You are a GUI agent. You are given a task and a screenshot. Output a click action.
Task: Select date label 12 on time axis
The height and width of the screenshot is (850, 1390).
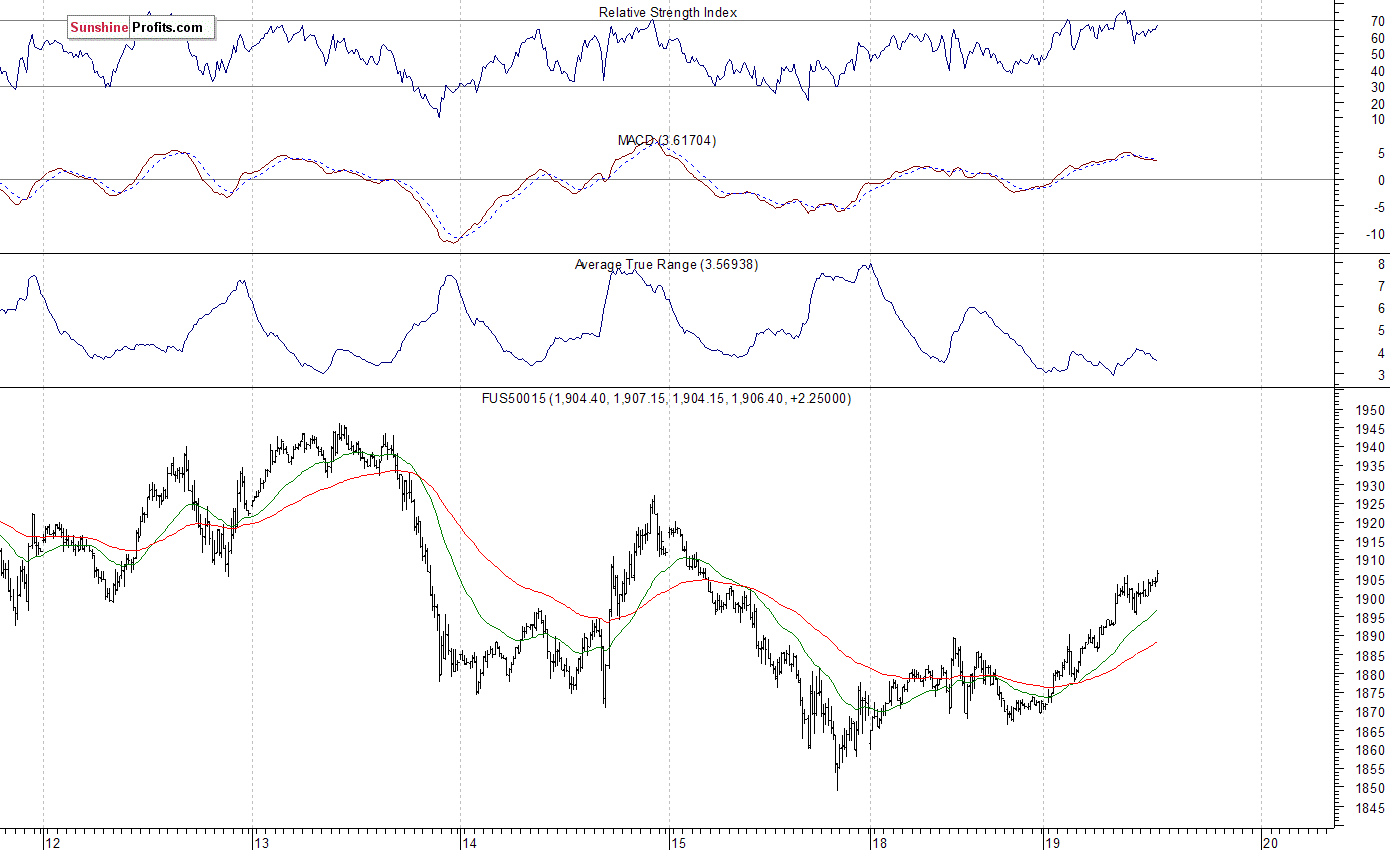pos(52,842)
